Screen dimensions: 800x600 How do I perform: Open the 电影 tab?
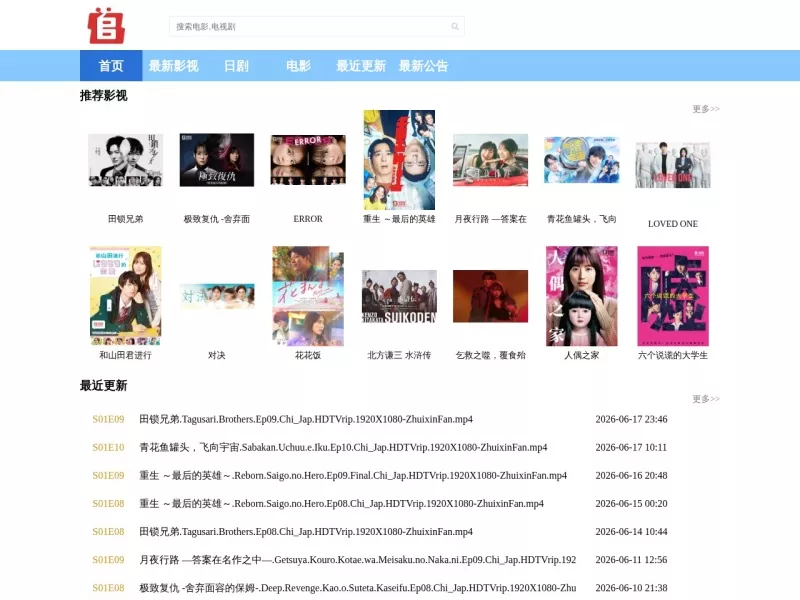[x=298, y=66]
